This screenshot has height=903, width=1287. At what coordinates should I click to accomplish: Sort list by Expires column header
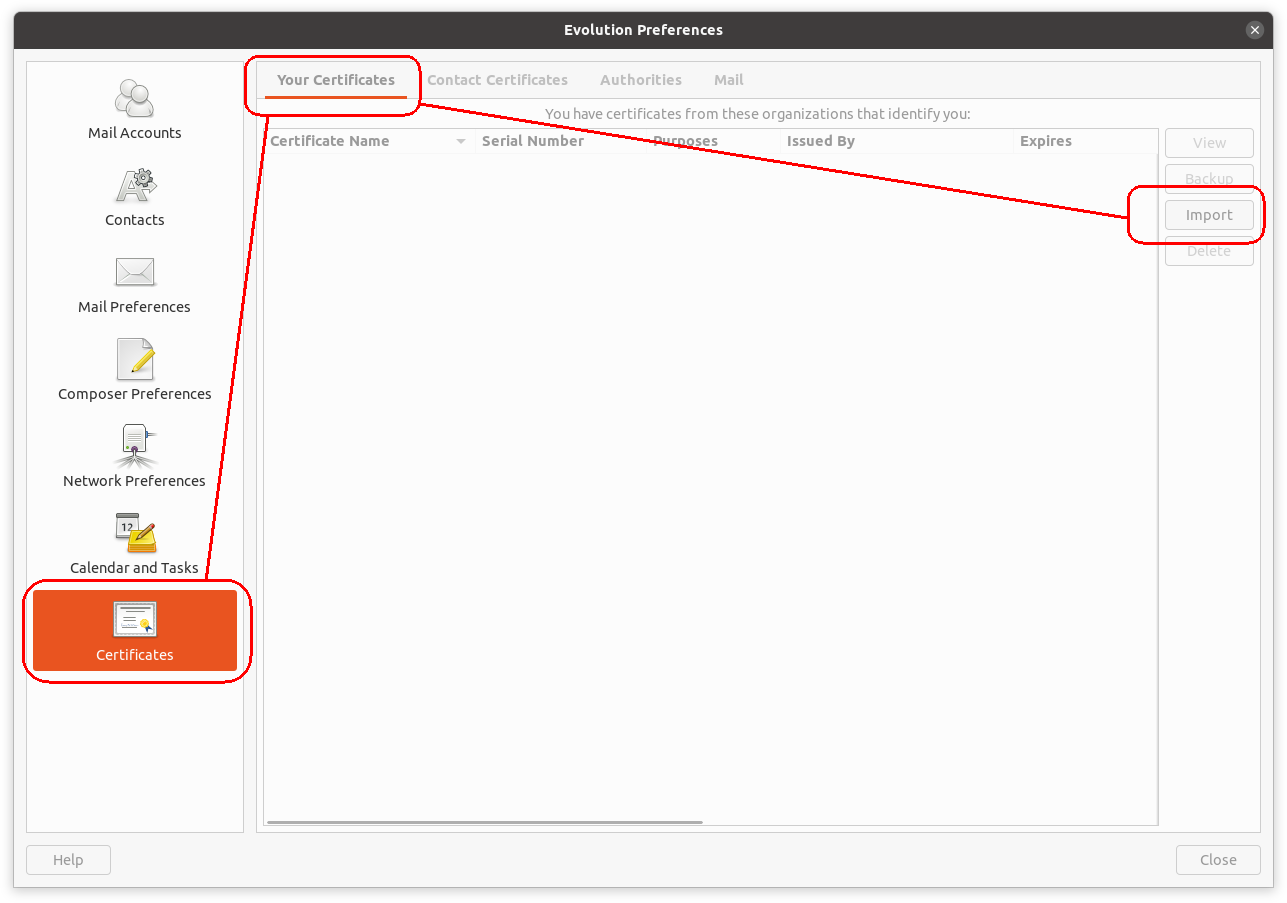(x=1046, y=141)
